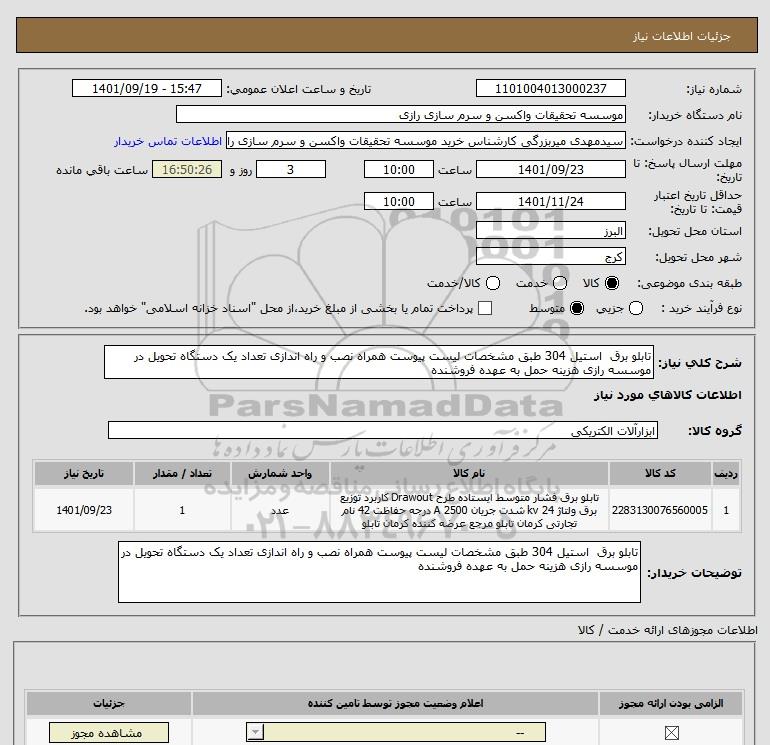Click the توضیحات خریدار text area

click(379, 572)
